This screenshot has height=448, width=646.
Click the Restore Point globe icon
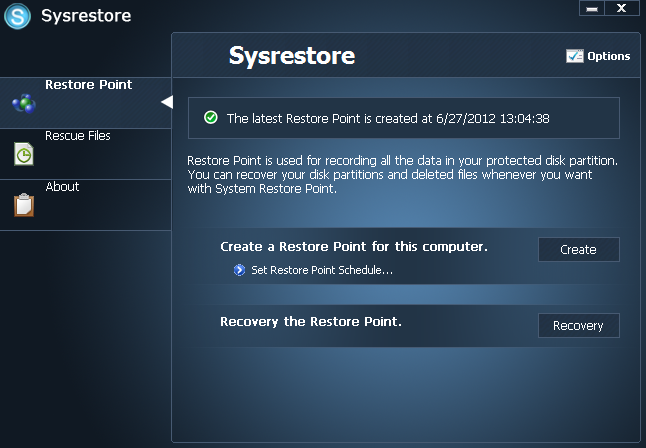(x=23, y=103)
